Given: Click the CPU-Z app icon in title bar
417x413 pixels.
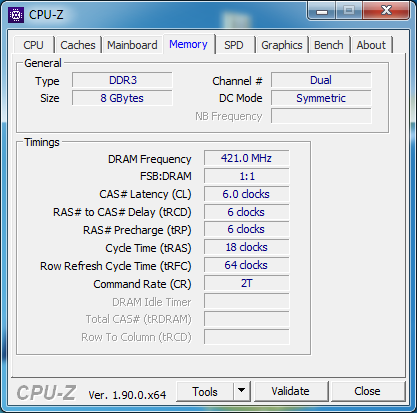Looking at the screenshot, I should coord(16,15).
